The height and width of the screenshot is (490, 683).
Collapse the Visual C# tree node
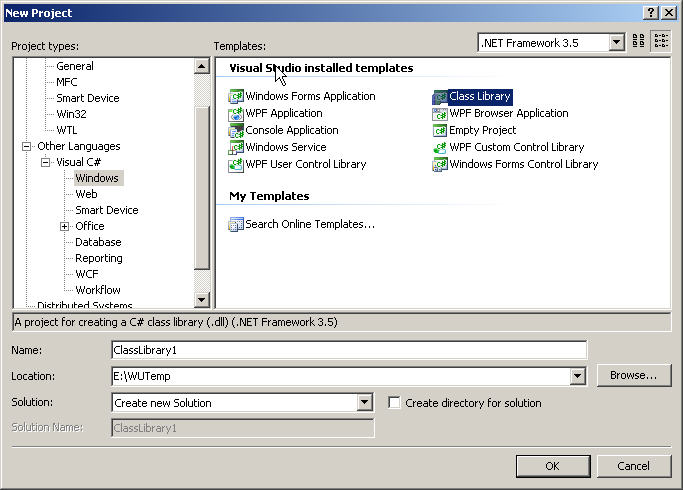tap(45, 162)
